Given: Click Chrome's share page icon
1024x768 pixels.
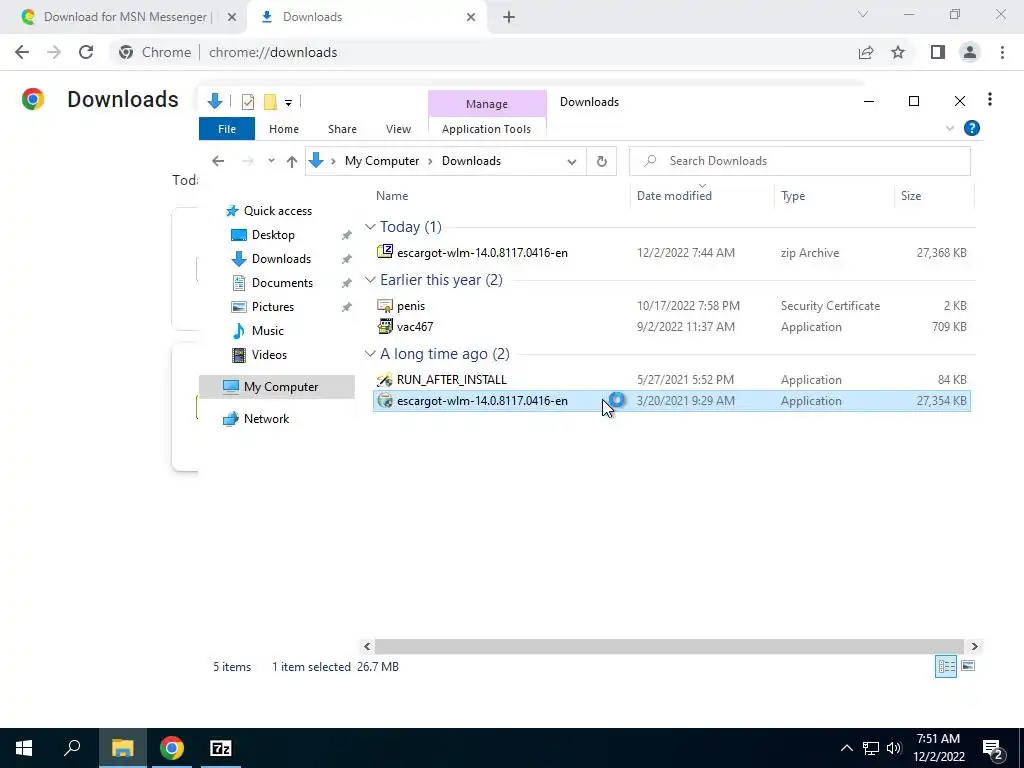Looking at the screenshot, I should click(x=866, y=52).
